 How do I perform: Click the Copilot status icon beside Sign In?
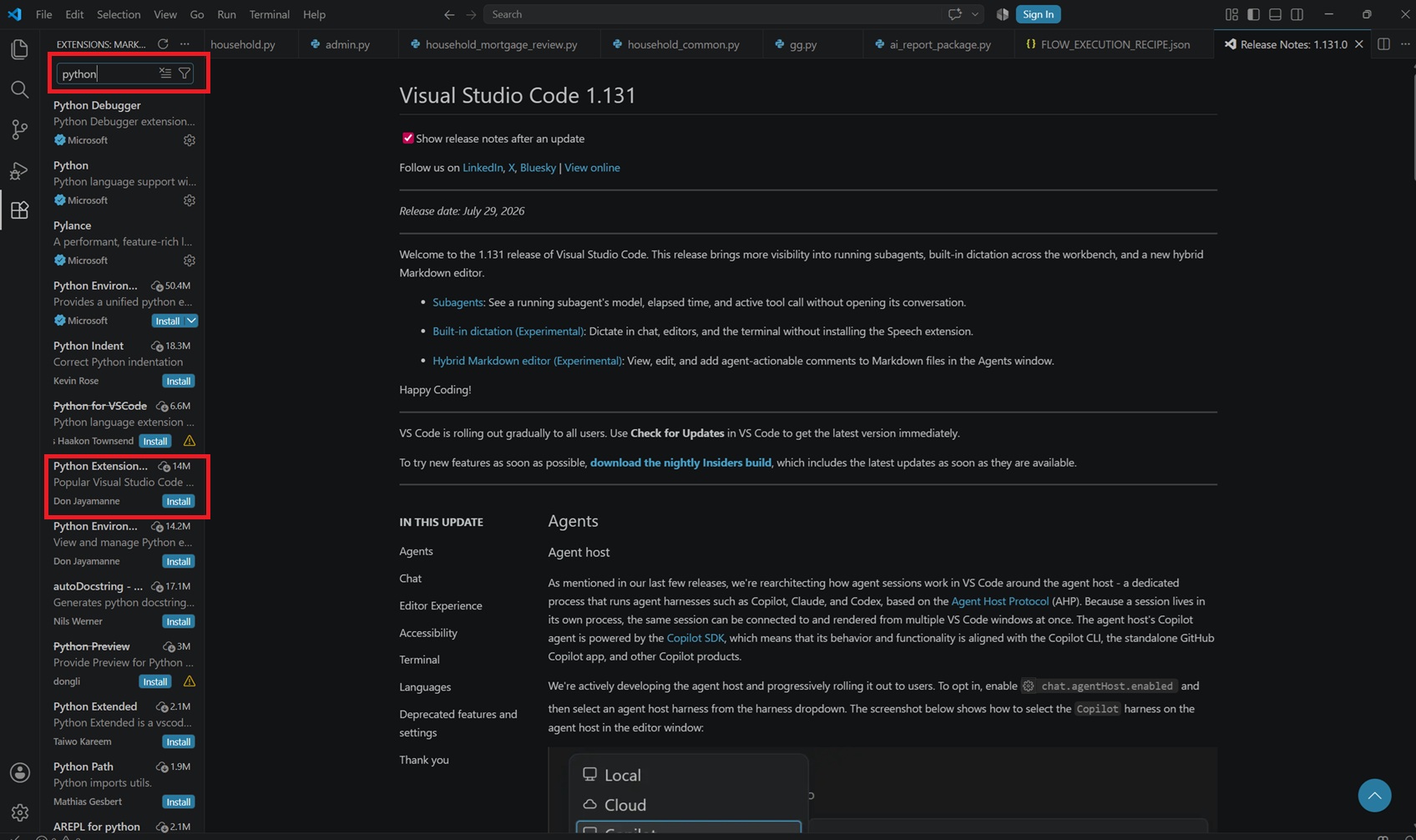[1003, 14]
